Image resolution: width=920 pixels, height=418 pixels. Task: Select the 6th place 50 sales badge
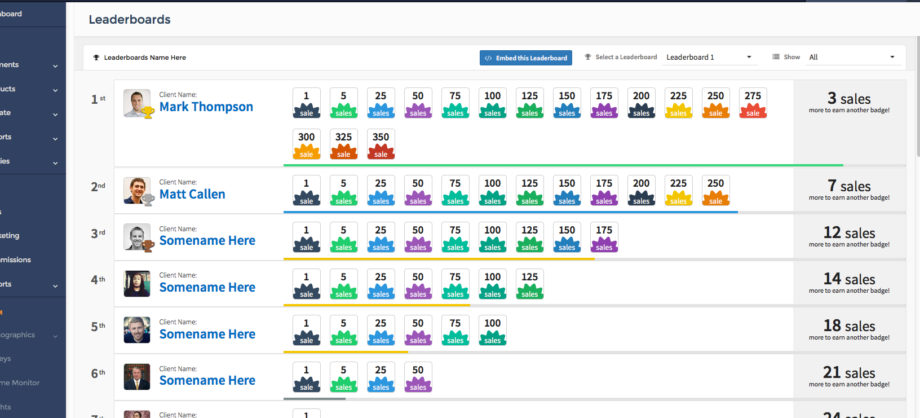(x=418, y=376)
